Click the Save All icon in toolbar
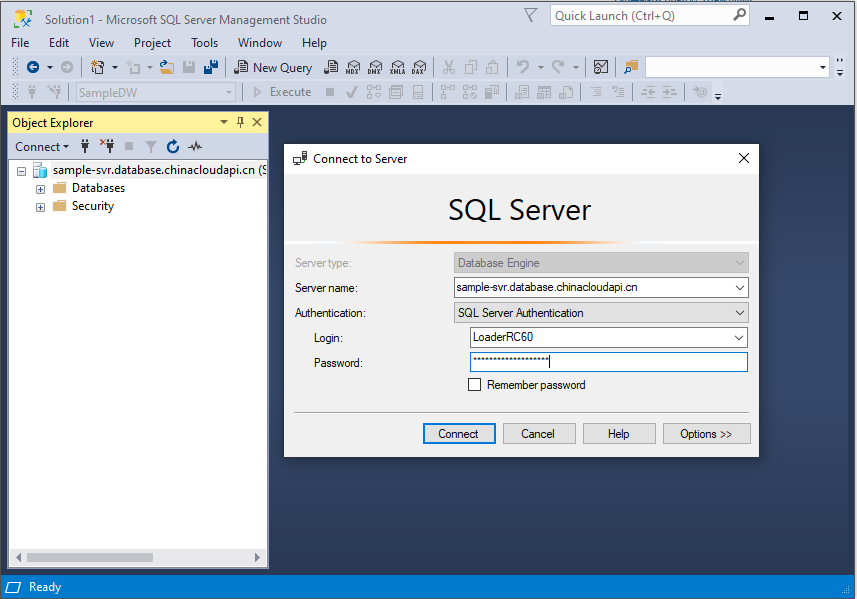Screen dimensions: 857x599 (x=211, y=67)
